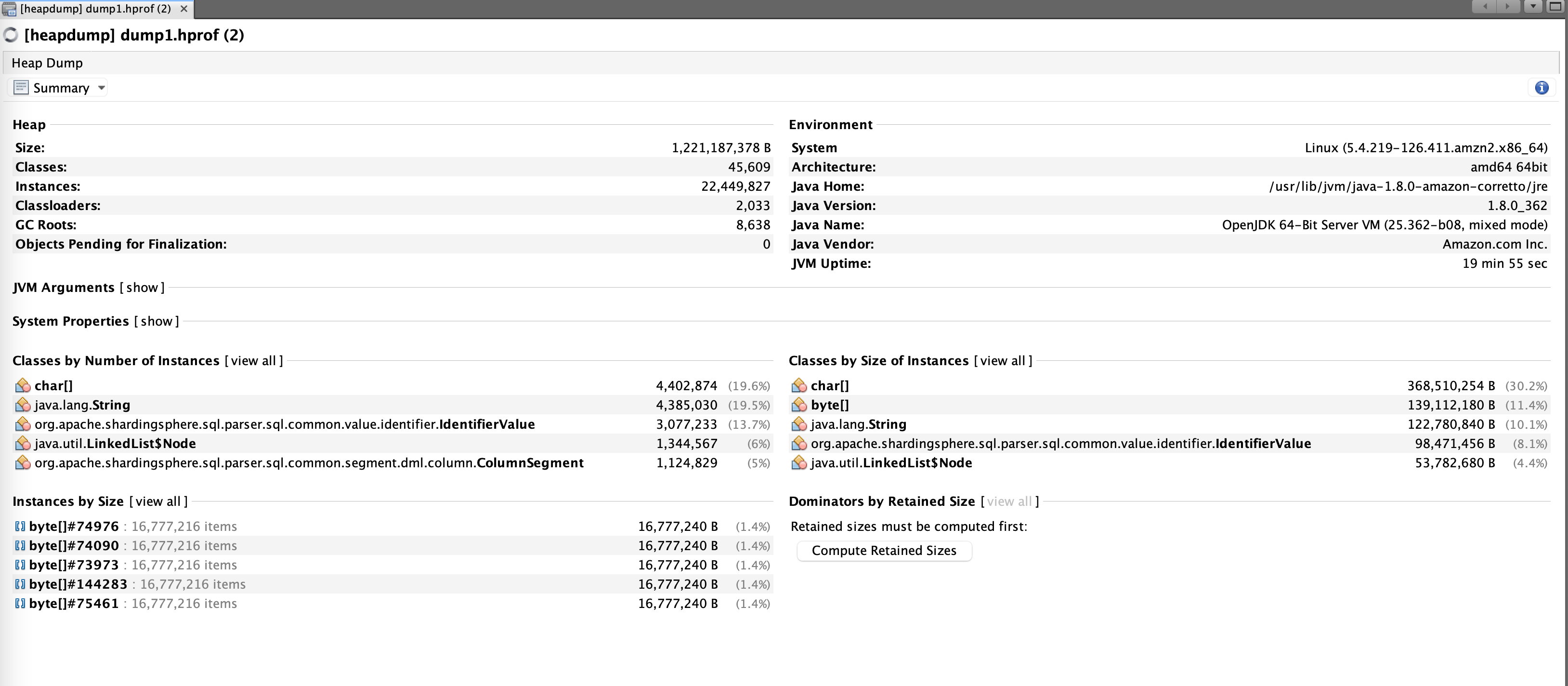Click the byte[]#74976 instance icon
This screenshot has width=1568, height=686.
coord(20,526)
